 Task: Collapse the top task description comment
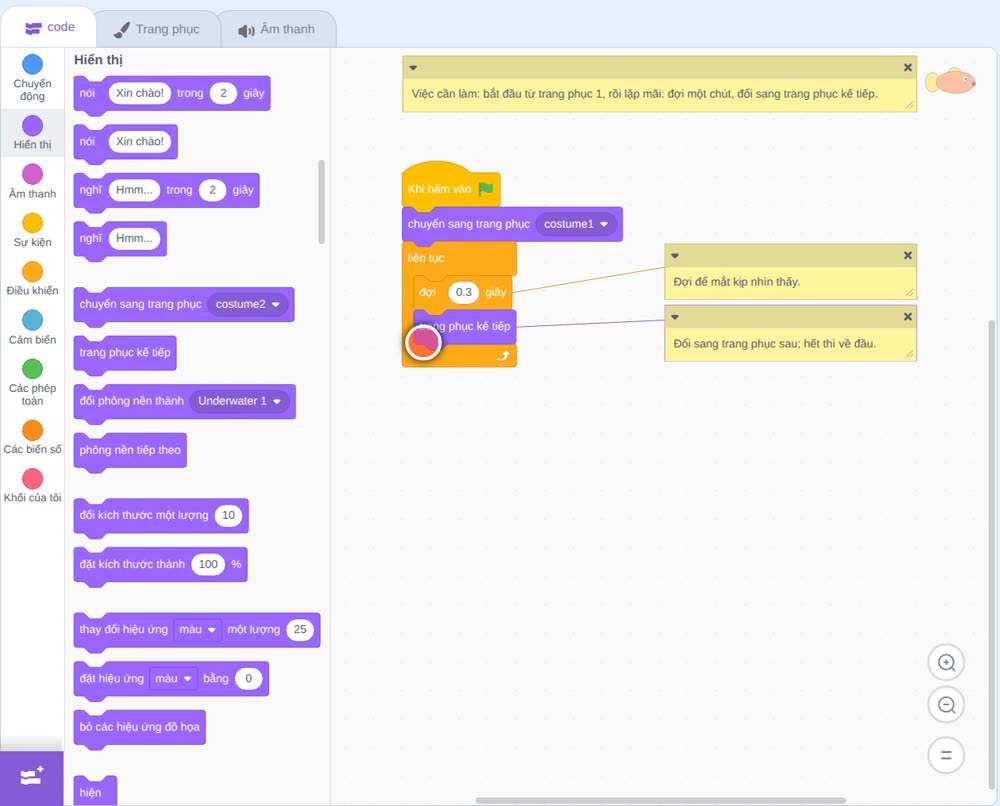[x=413, y=68]
